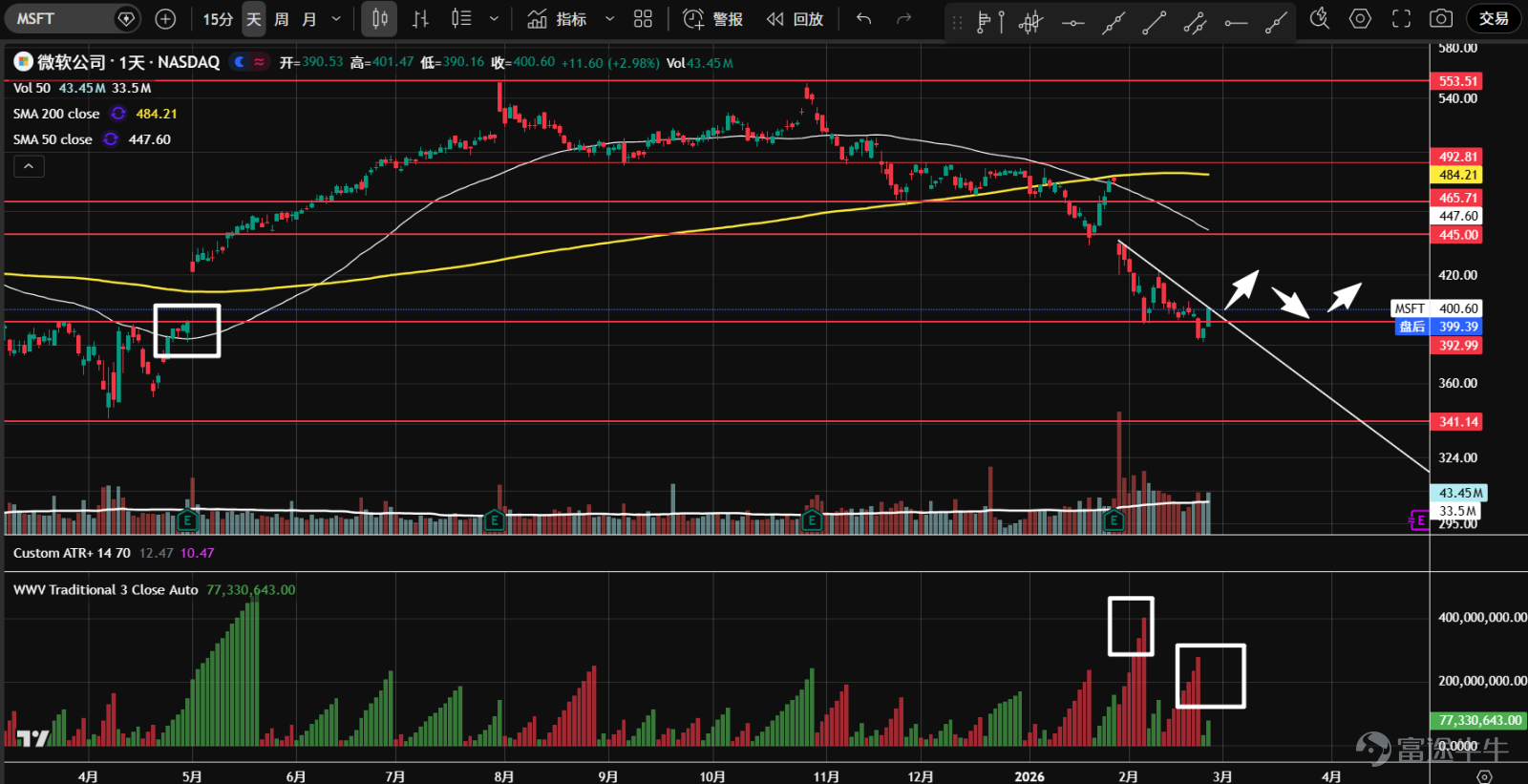Screen dimensions: 1528x784
Task: Select the 月 monthly timeframe
Action: point(309,18)
